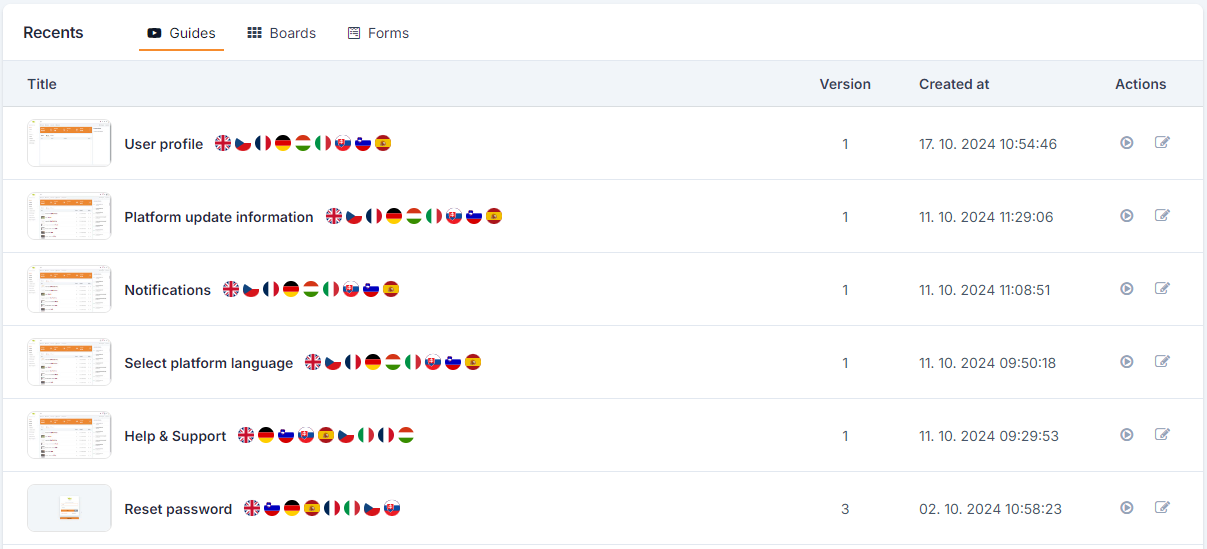Select Hungarian flag on Help & Support row
Screen dimensions: 1207x549
406,435
